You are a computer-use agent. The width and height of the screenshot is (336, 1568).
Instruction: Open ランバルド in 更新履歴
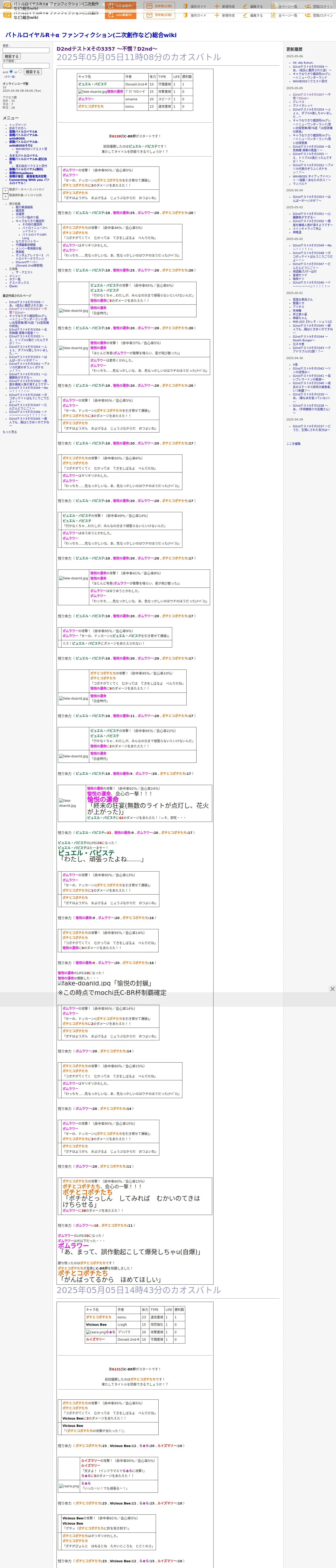(300, 184)
